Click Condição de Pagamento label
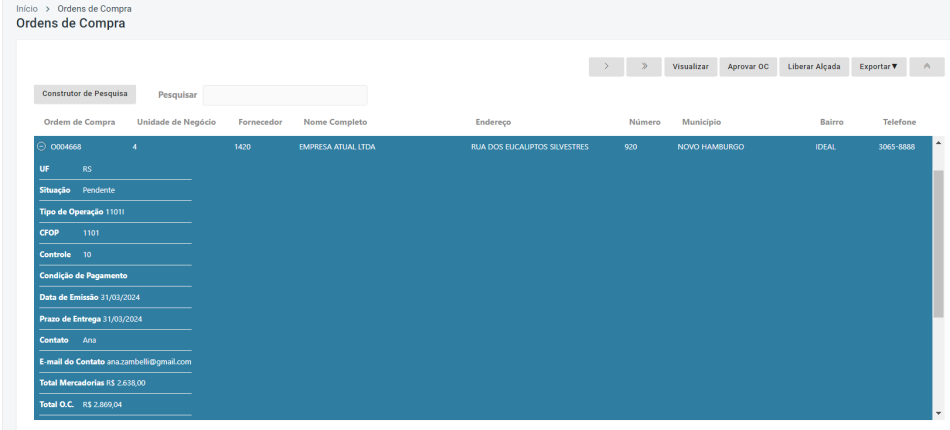This screenshot has width=950, height=430. 83,276
